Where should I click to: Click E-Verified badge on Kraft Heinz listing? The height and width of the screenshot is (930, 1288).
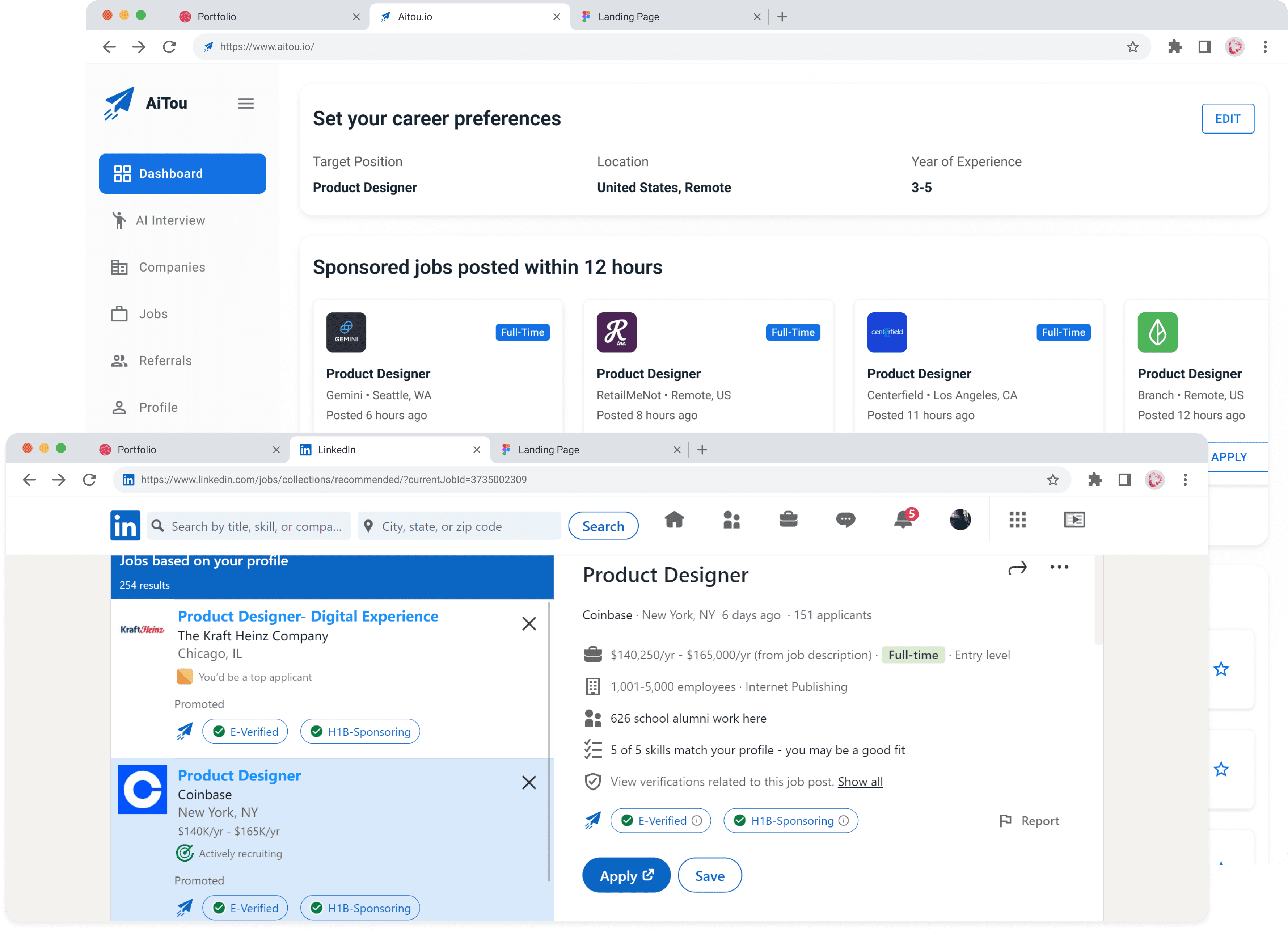click(245, 731)
